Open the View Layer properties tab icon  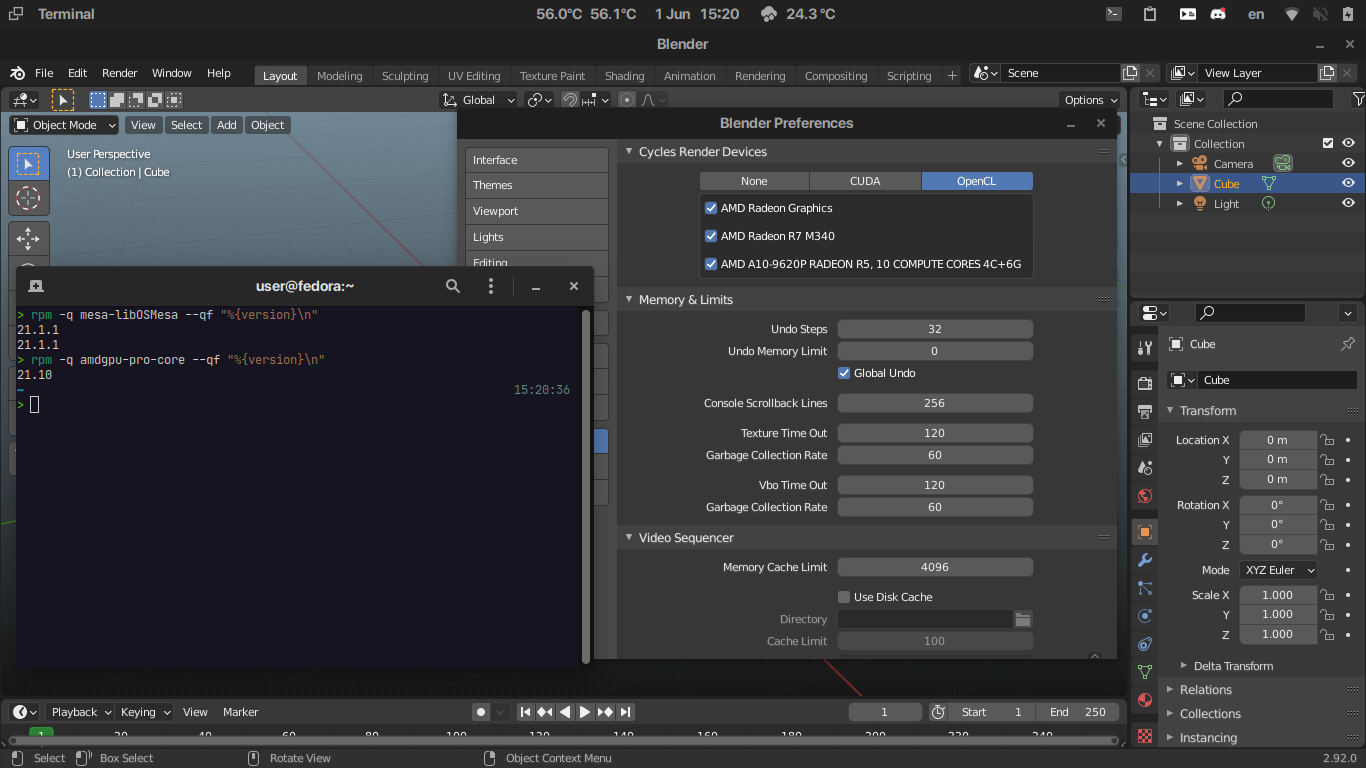tap(1145, 439)
